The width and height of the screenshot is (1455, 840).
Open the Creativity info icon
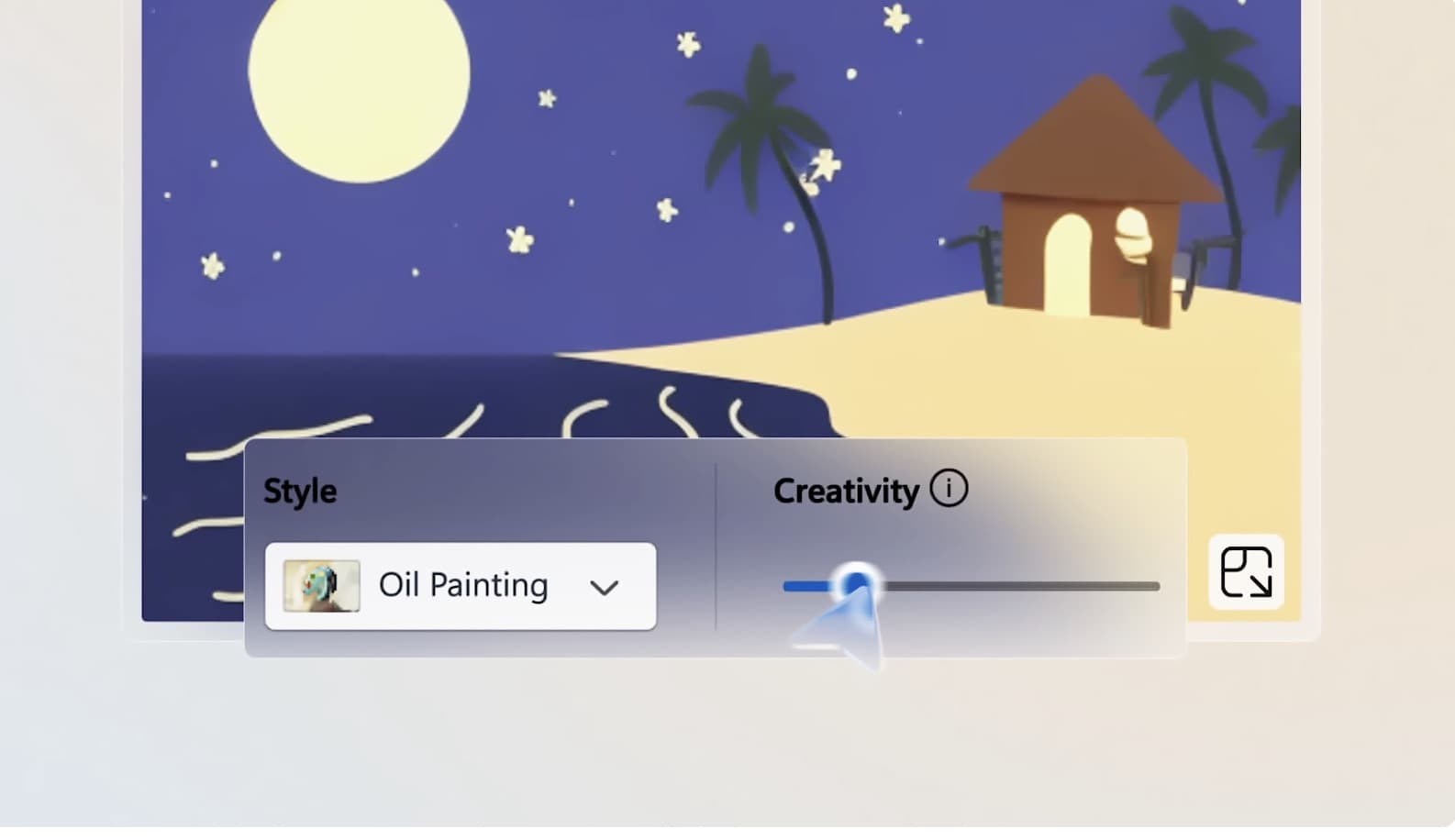tap(949, 488)
